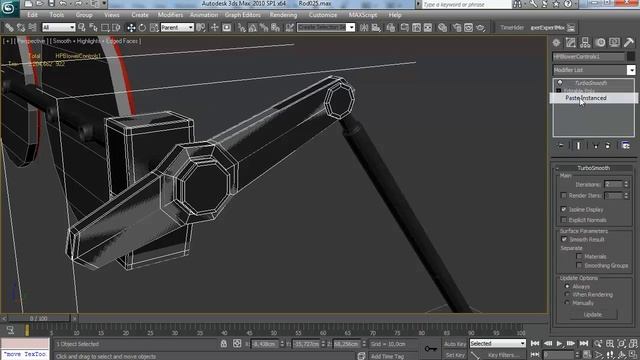Viewport: 640px width, 360px height.
Task: Toggle TurboSmooth modifier lightbulb visibility
Action: pyautogui.click(x=560, y=83)
